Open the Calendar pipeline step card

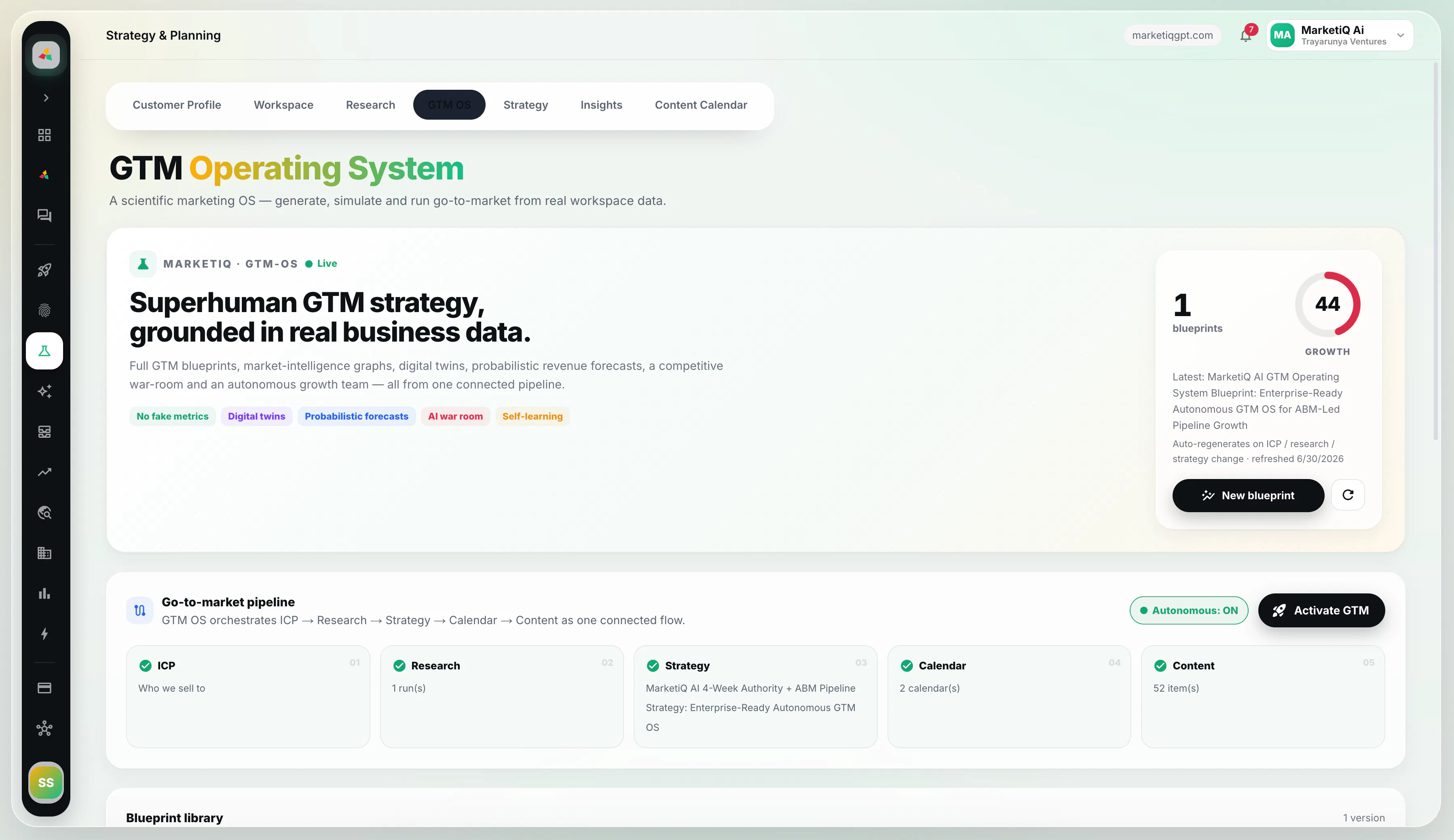point(1009,696)
